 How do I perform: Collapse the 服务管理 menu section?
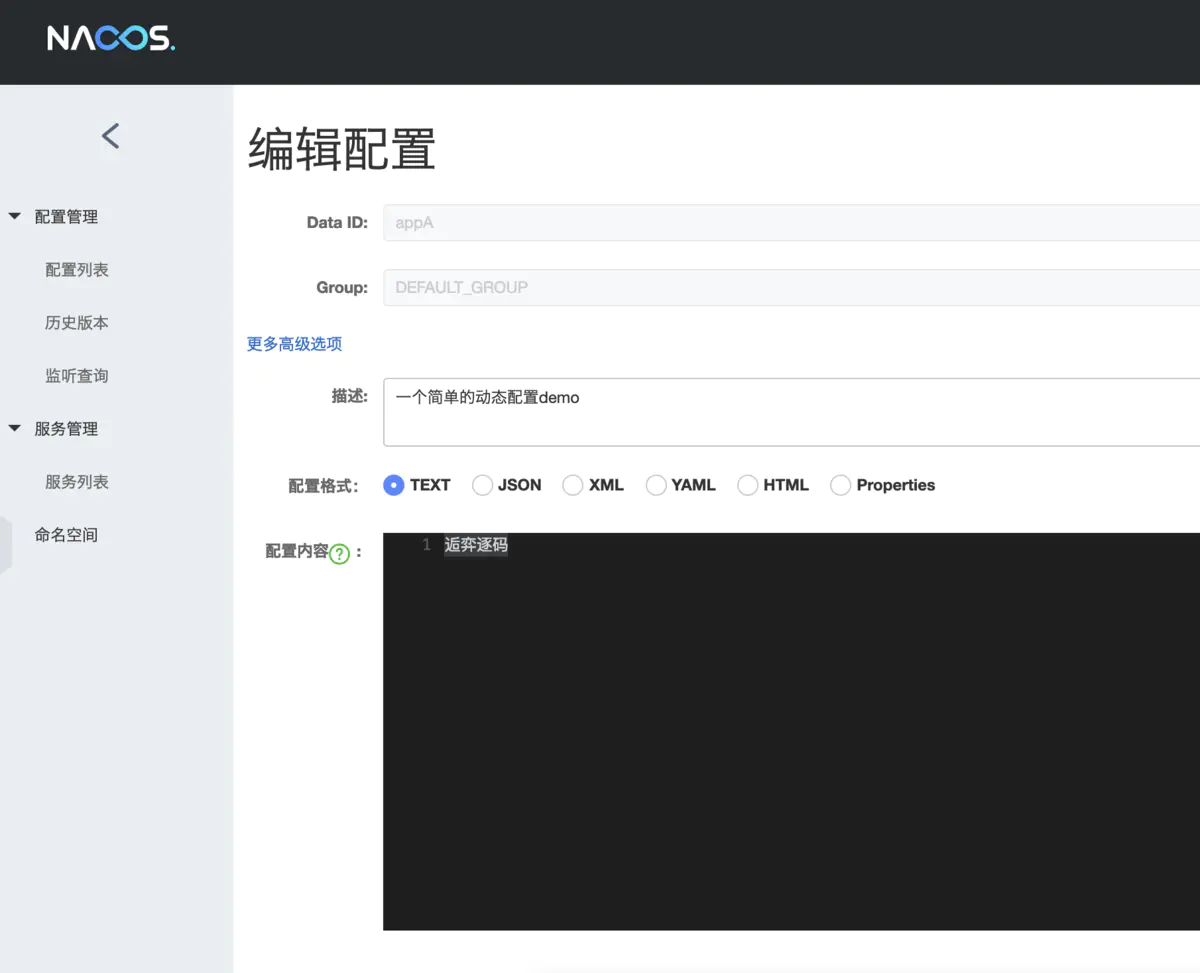click(15, 428)
